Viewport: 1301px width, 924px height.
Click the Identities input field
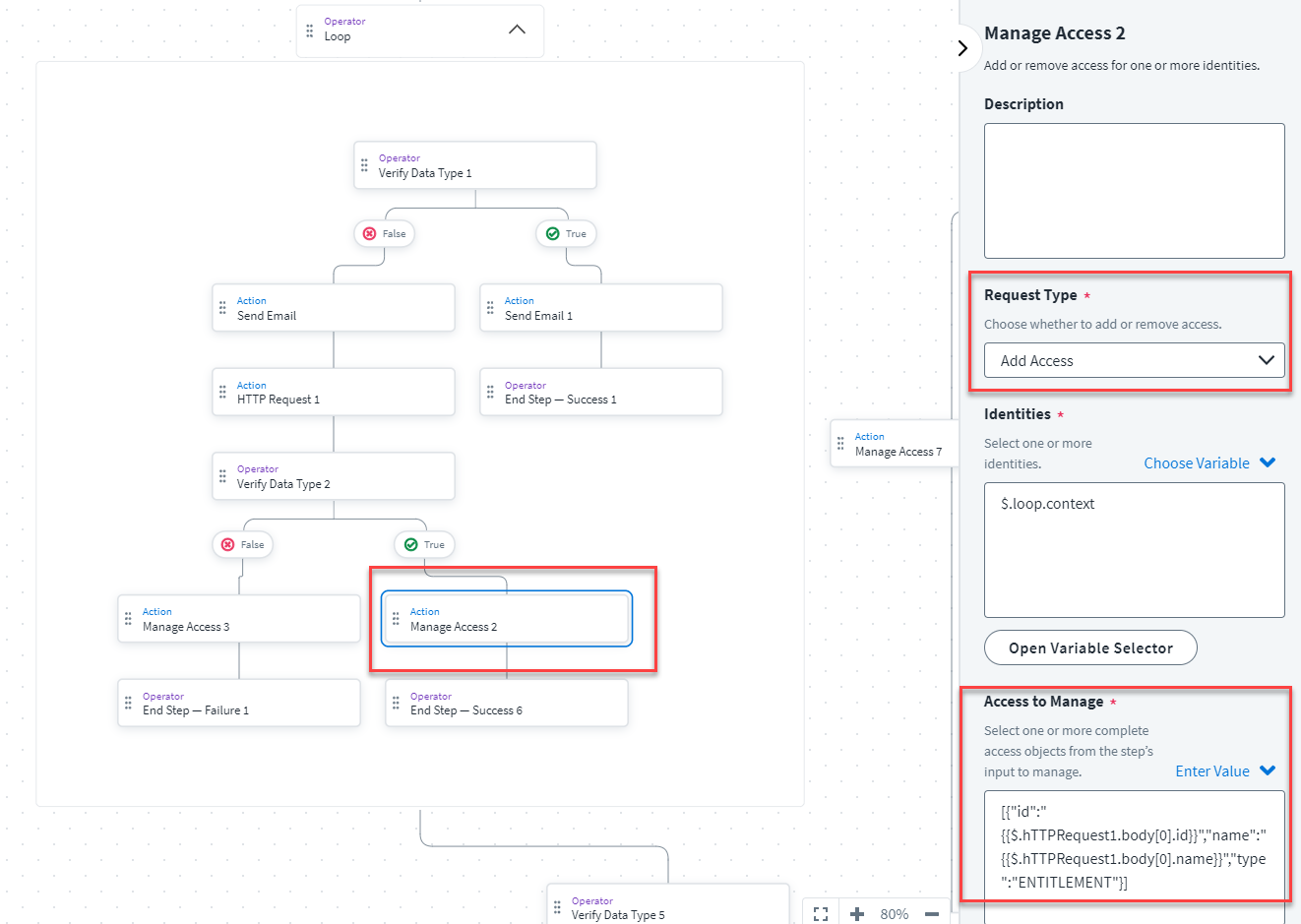(x=1134, y=549)
